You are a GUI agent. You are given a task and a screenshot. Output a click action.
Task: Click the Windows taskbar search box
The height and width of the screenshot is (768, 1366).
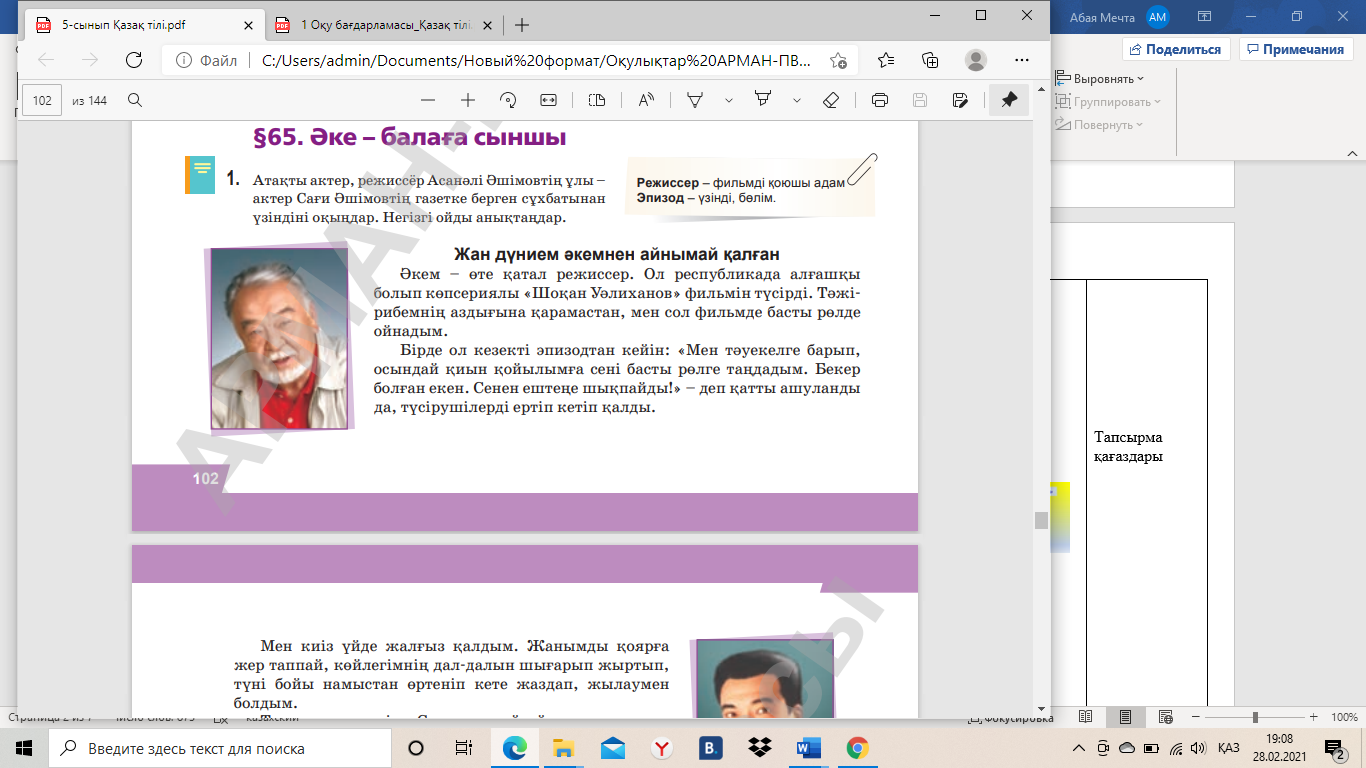[x=220, y=748]
